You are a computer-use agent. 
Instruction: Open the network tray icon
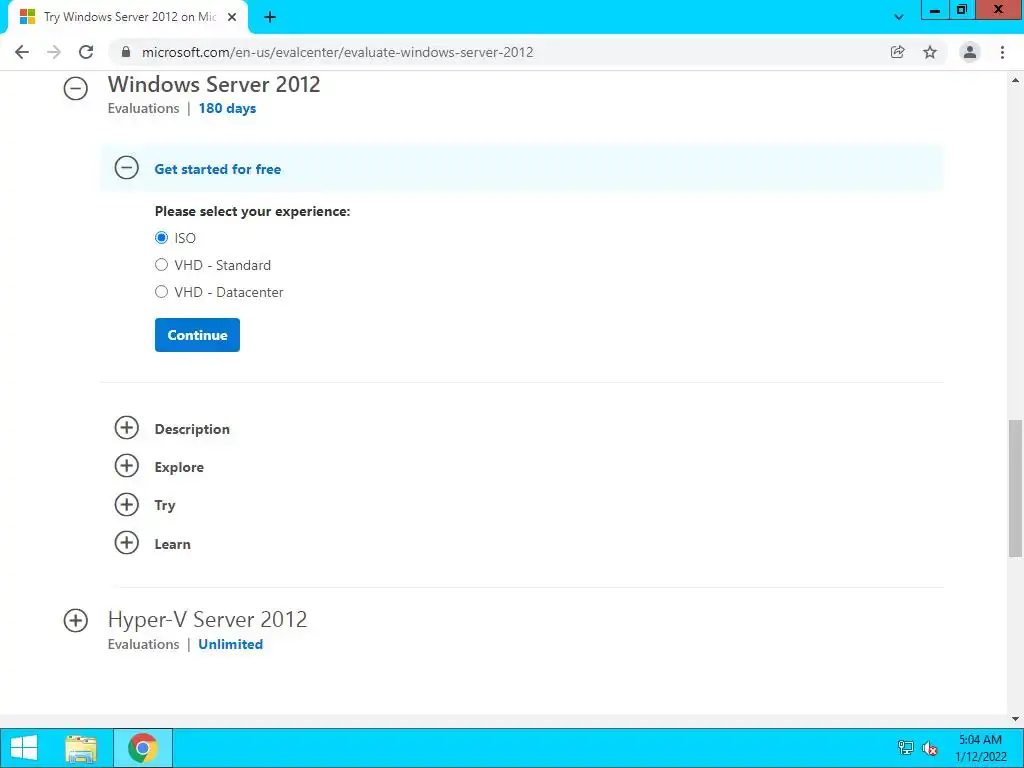tap(905, 748)
